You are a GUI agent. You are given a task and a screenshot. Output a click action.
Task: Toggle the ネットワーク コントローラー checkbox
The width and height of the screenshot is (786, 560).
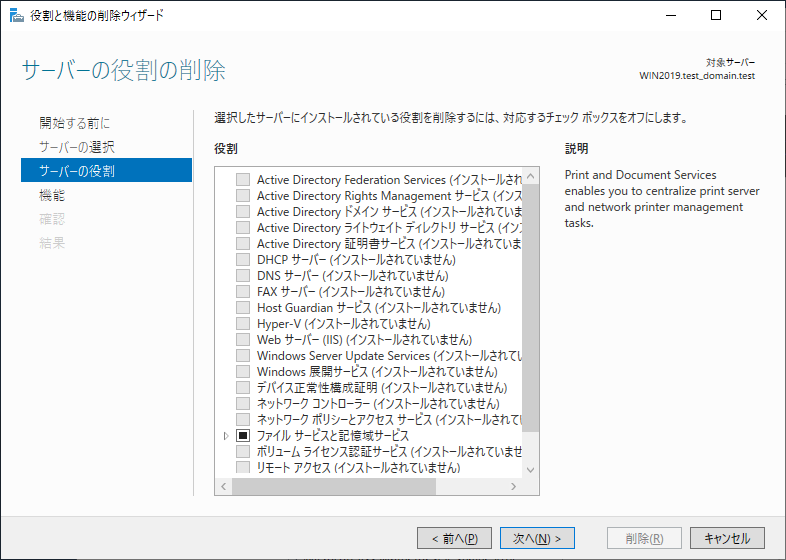tap(243, 404)
